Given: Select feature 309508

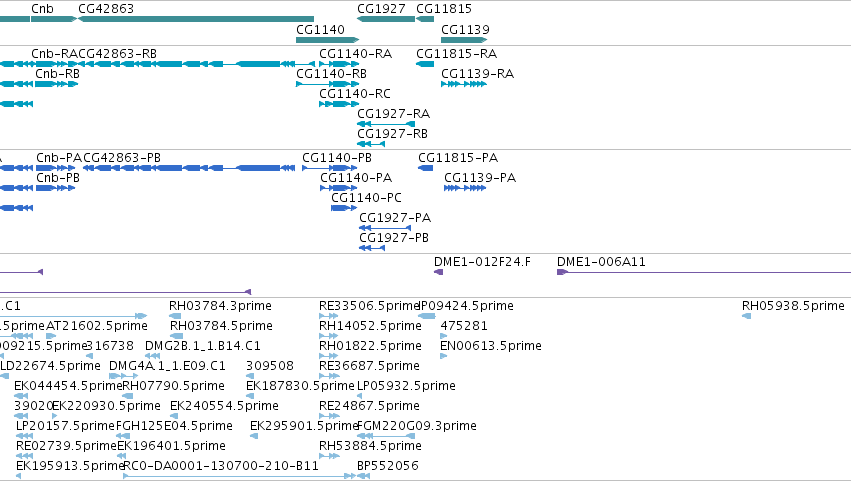Looking at the screenshot, I should point(250,376).
